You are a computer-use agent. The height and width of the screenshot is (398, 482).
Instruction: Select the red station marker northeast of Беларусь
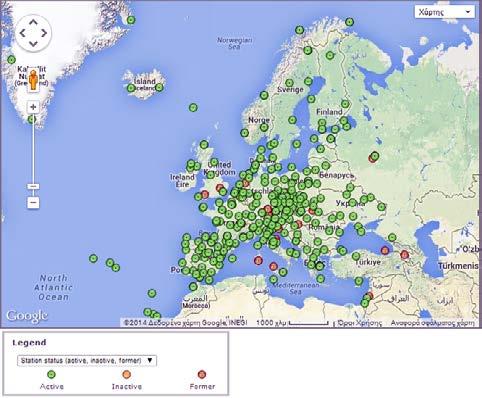tap(372, 159)
